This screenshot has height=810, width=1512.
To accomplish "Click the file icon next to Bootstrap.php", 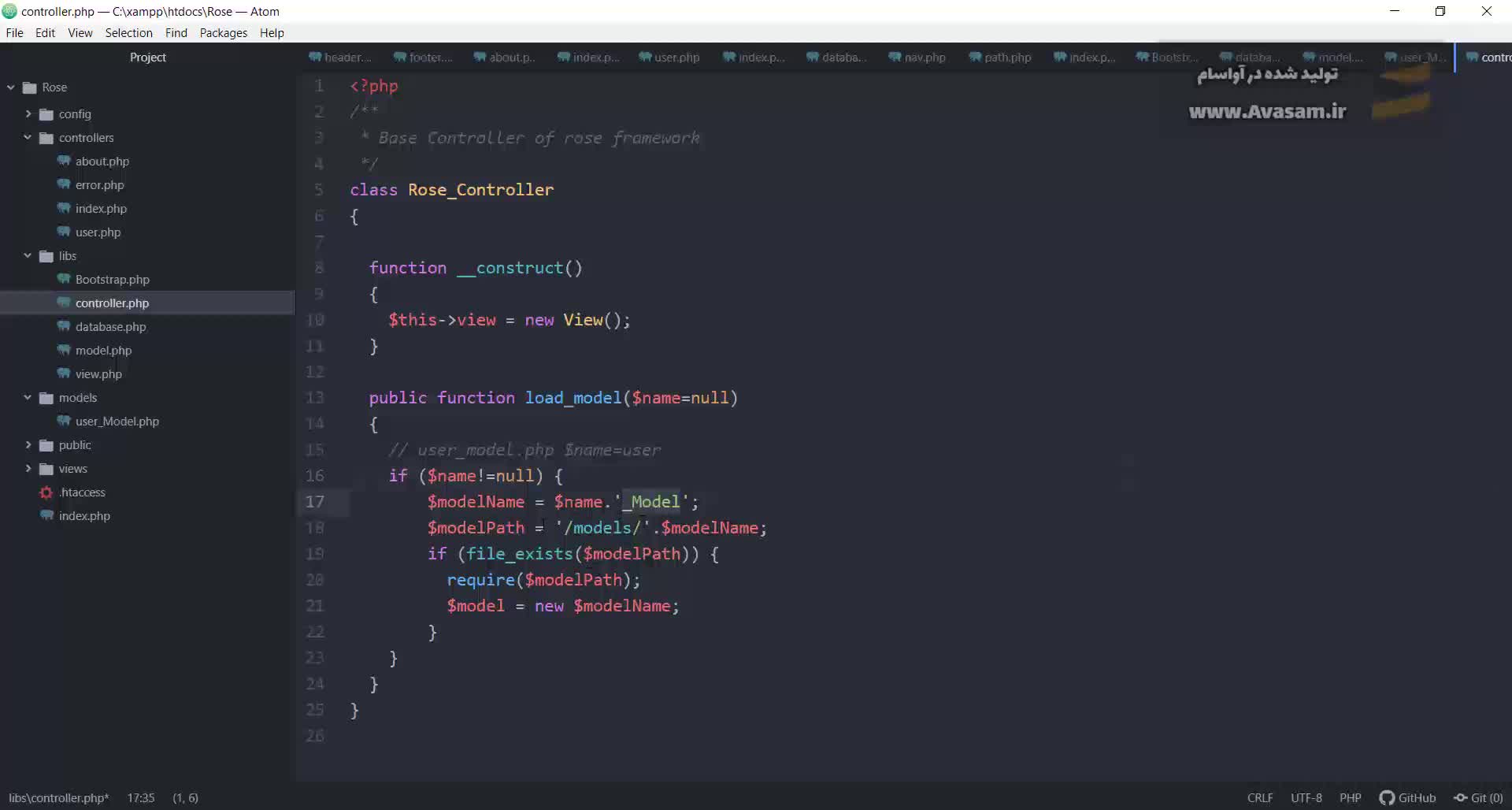I will pos(64,279).
